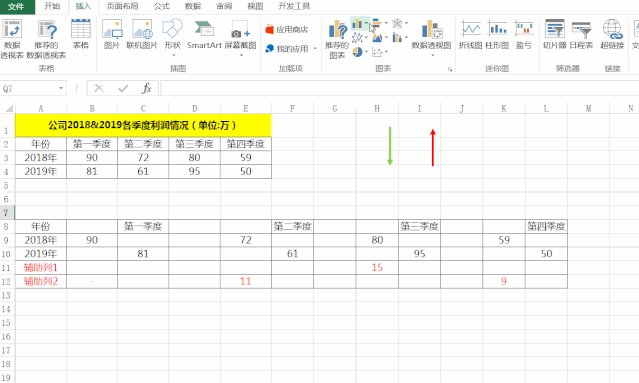
Task: Click the formula bar input field
Action: pos(399,88)
